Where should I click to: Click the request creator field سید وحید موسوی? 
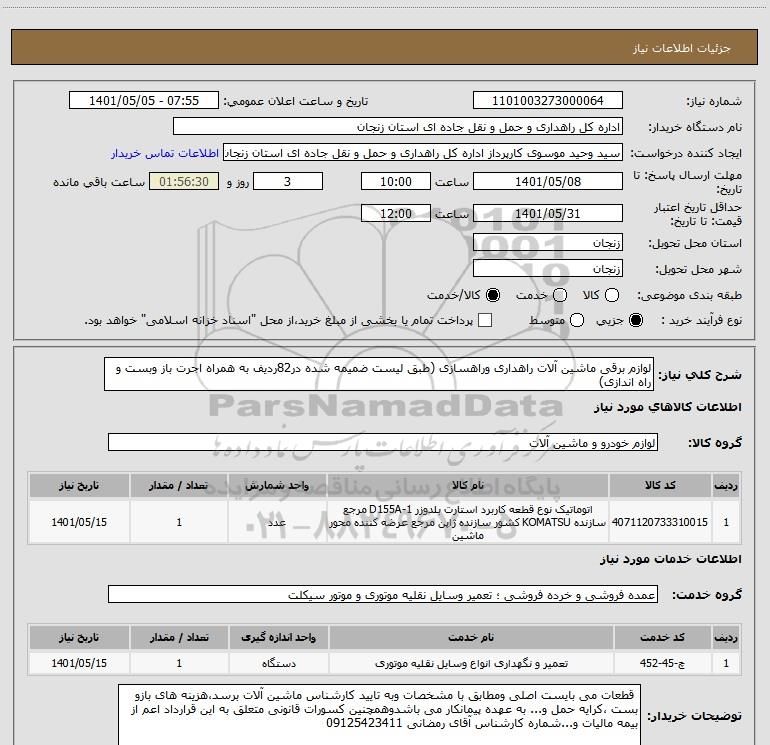423,153
